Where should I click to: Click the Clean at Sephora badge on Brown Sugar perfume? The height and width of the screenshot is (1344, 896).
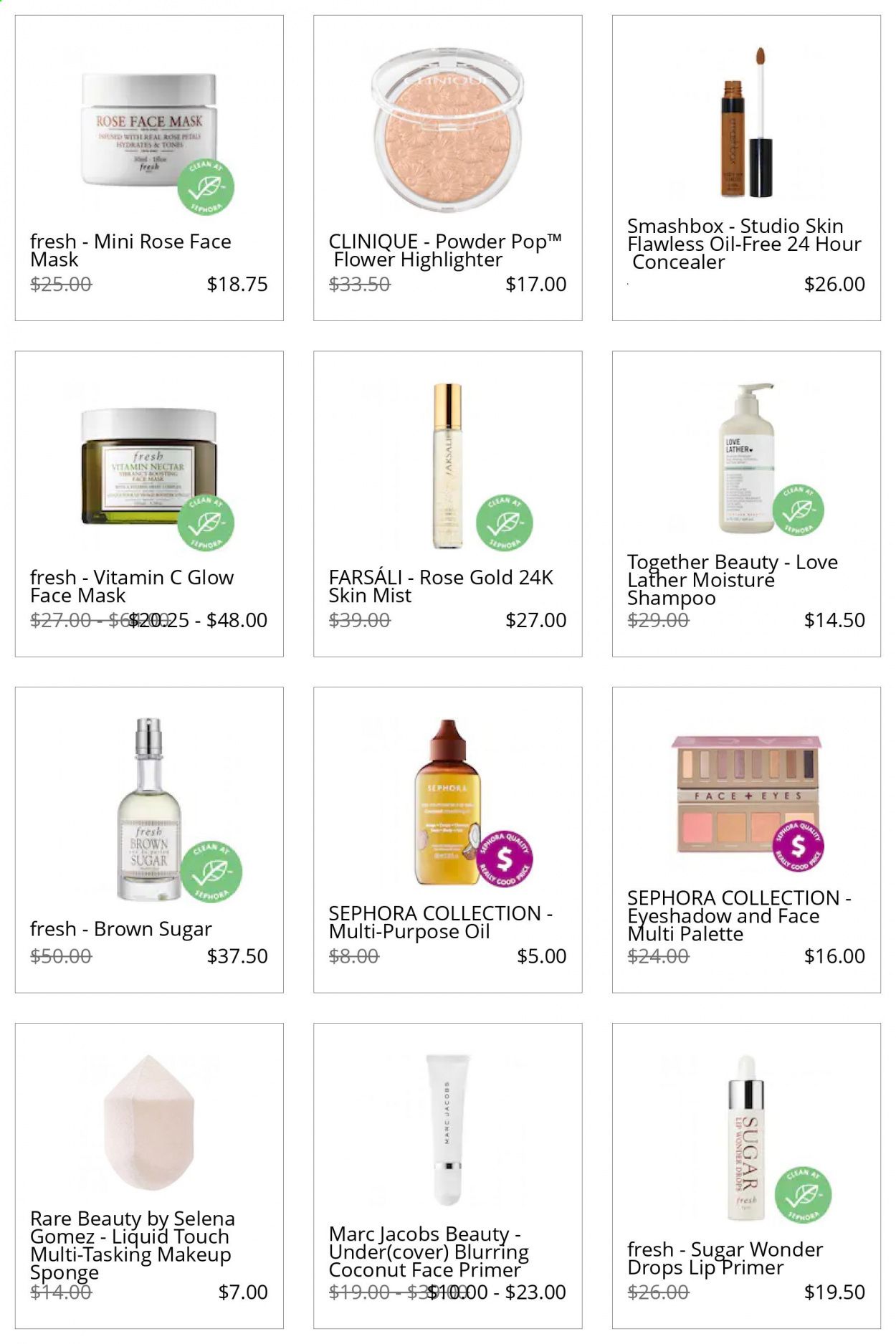(211, 872)
